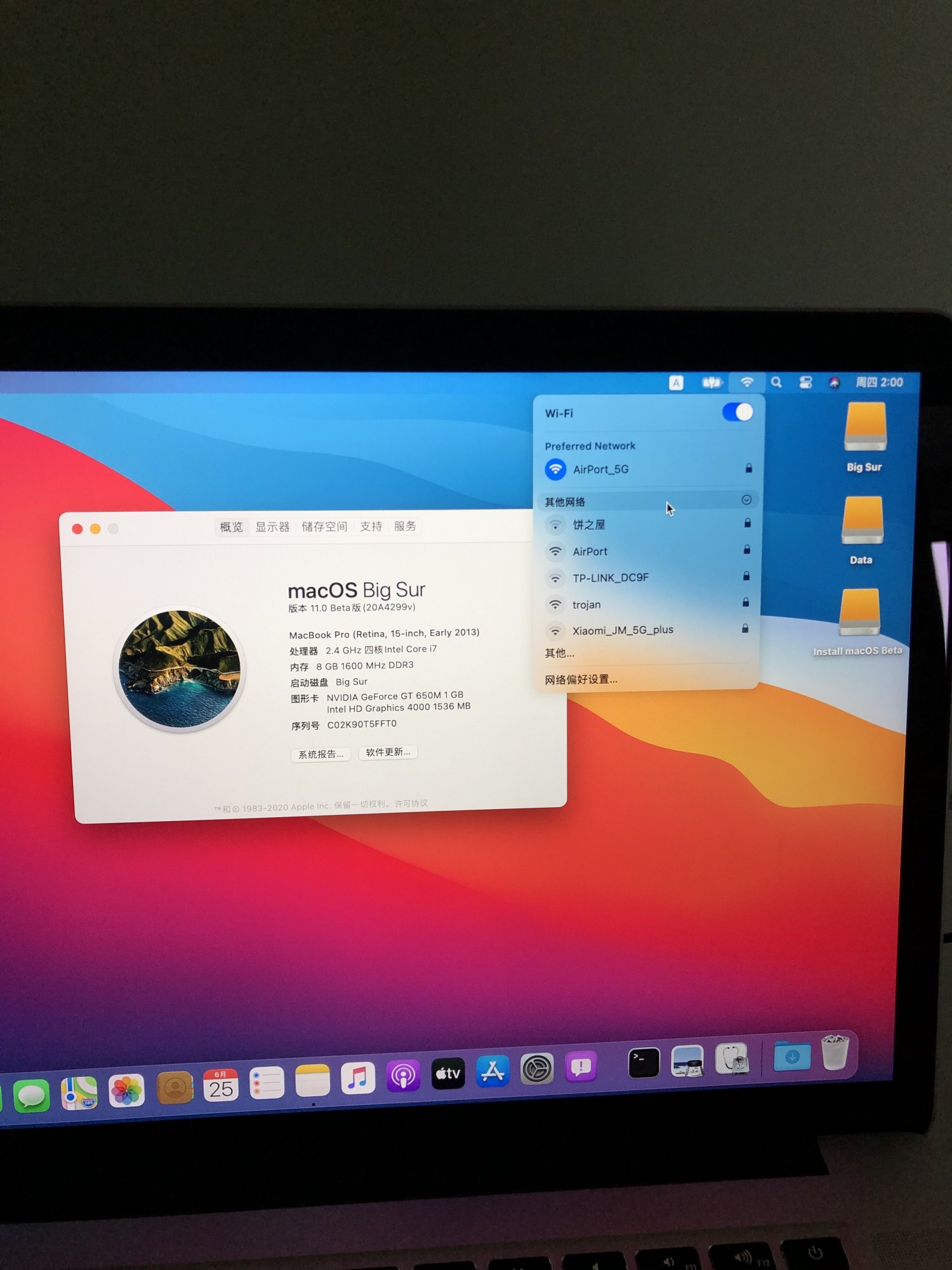Viewport: 952px width, 1270px height.
Task: Click serial number C02K90T5FFT0
Action: [362, 724]
